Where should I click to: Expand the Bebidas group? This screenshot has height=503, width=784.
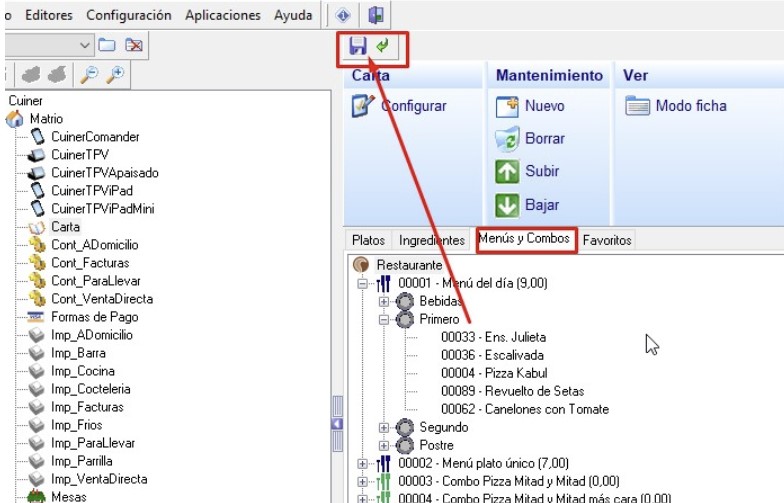(384, 302)
